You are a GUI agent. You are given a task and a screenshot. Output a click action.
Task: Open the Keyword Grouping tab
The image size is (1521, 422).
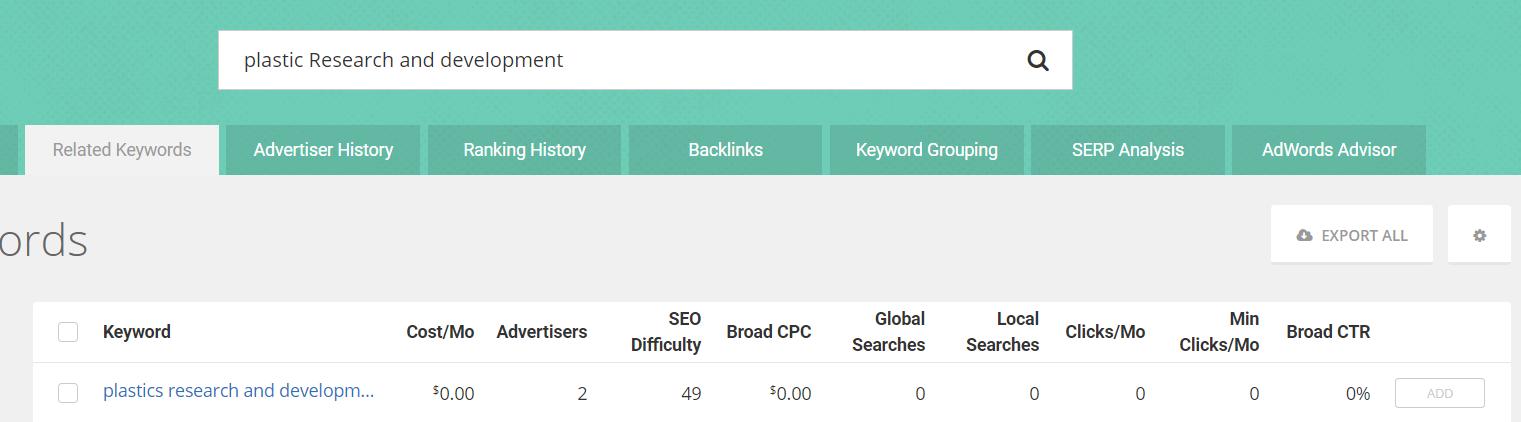pos(926,150)
